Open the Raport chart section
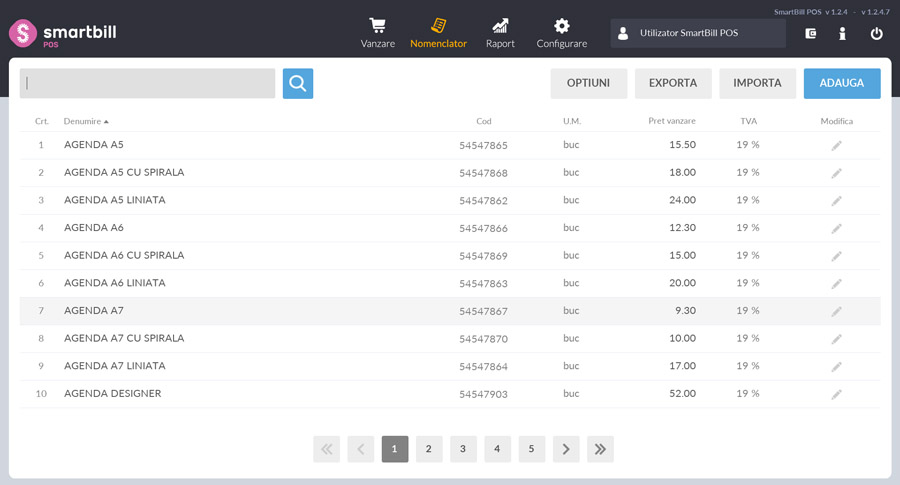900x485 pixels. (x=500, y=33)
